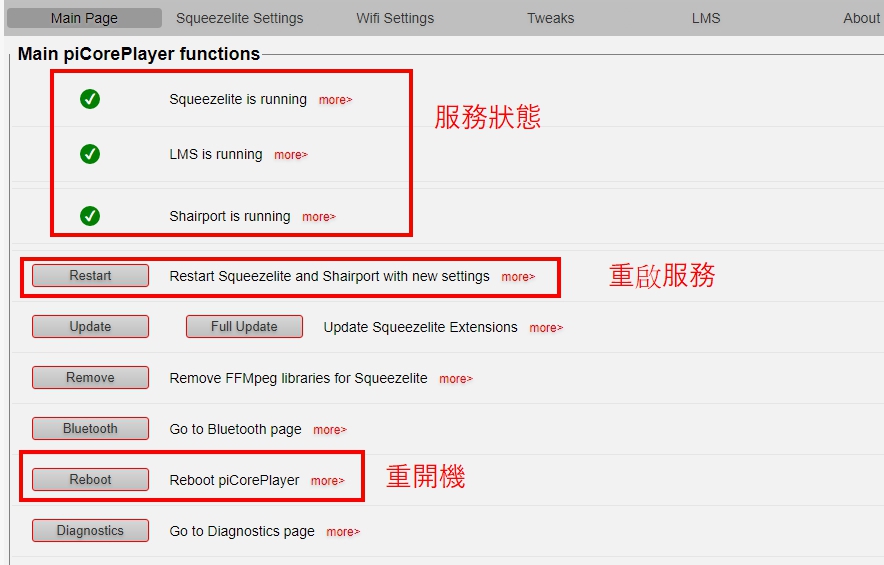Expand more> beside Shairport is running
The width and height of the screenshot is (884, 565).
click(x=319, y=217)
